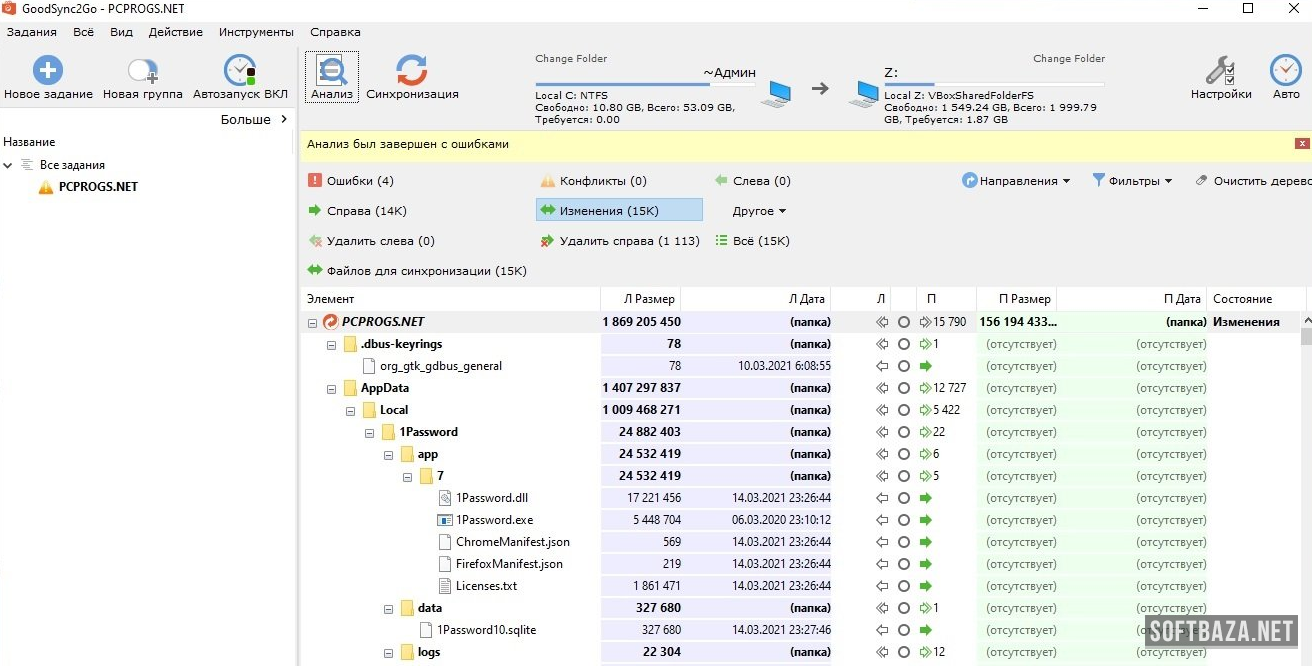The height and width of the screenshot is (666, 1312).
Task: Show Ошибки (4) filter
Action: click(351, 181)
